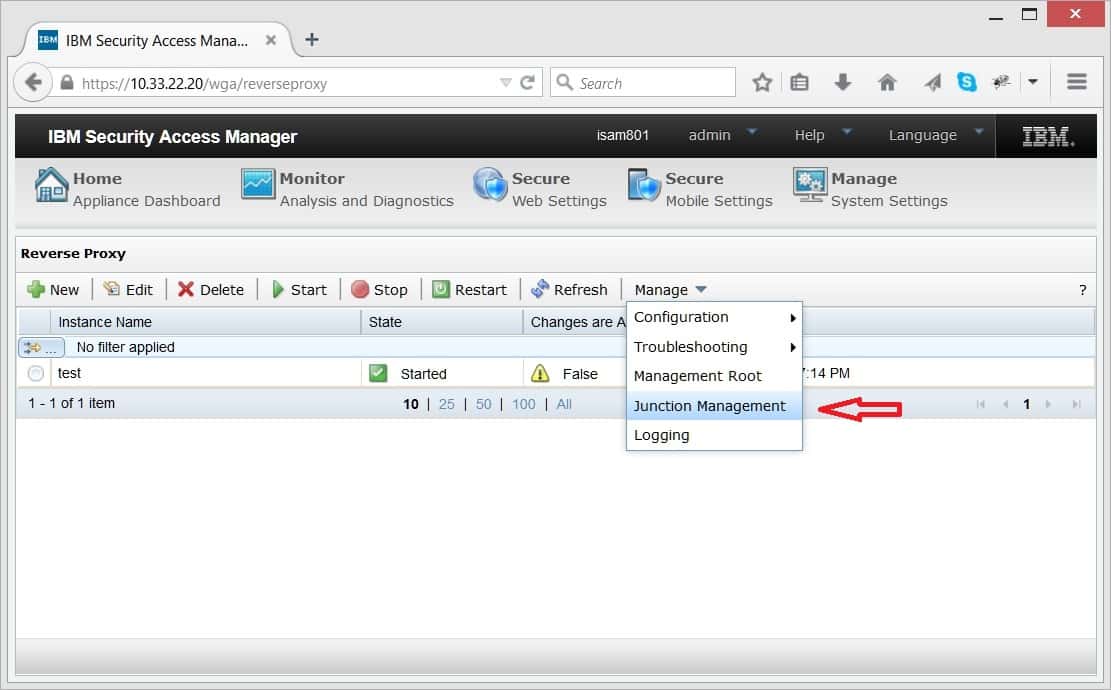Toggle the filter options button
Viewport: 1111px width, 690px height.
[x=40, y=347]
